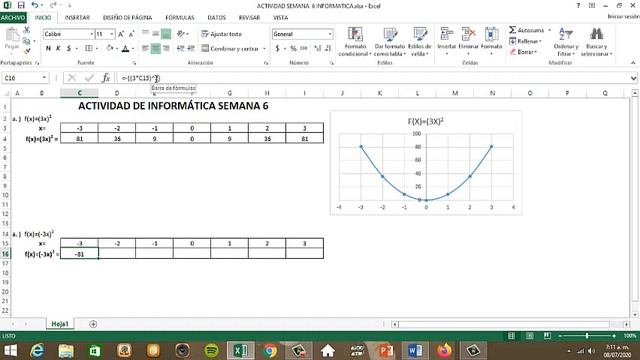Open the ARCHIVO tab

(13, 18)
